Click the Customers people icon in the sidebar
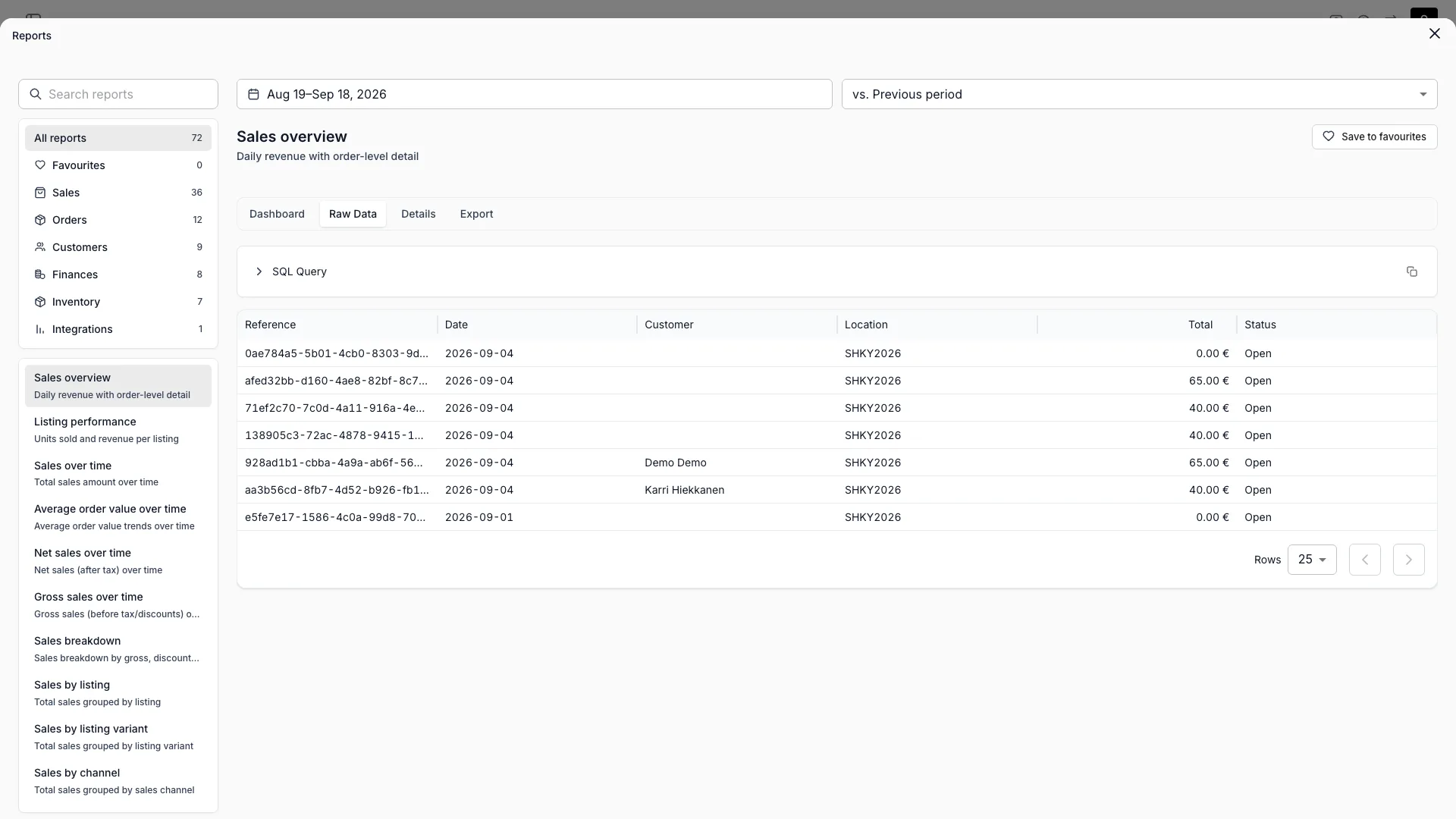Image resolution: width=1456 pixels, height=819 pixels. point(40,247)
